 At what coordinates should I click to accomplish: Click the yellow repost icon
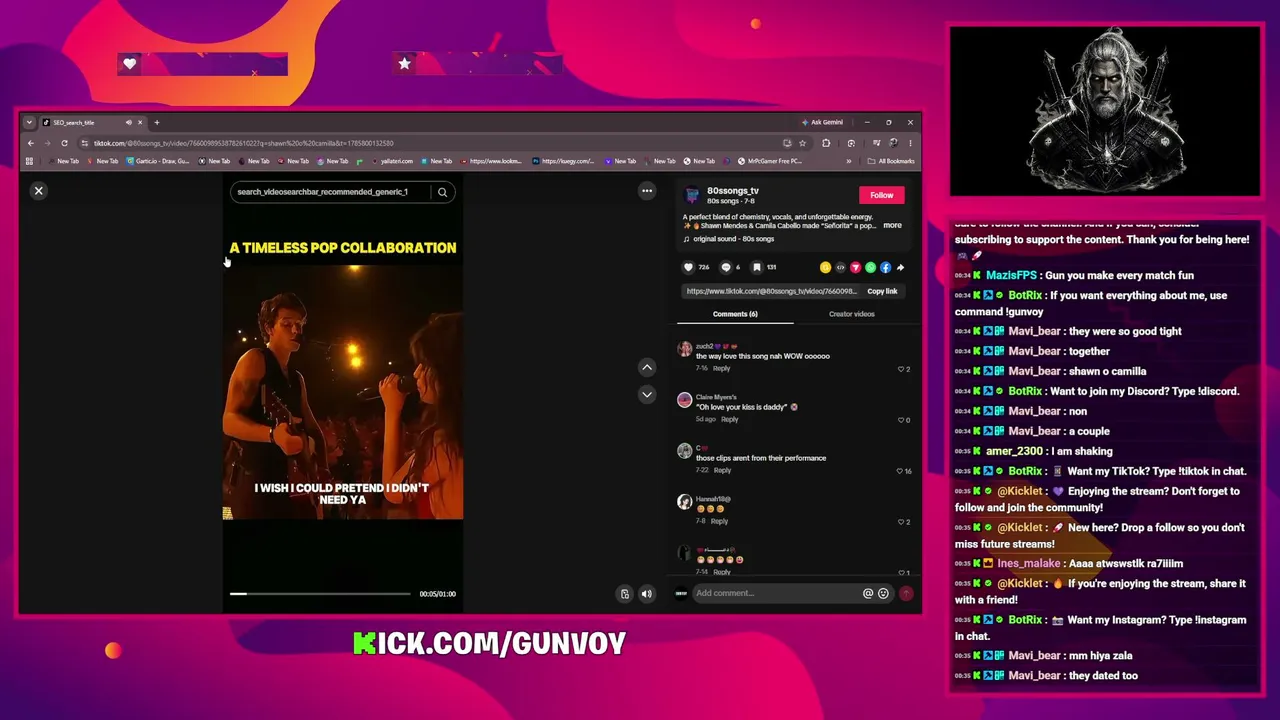pos(825,267)
